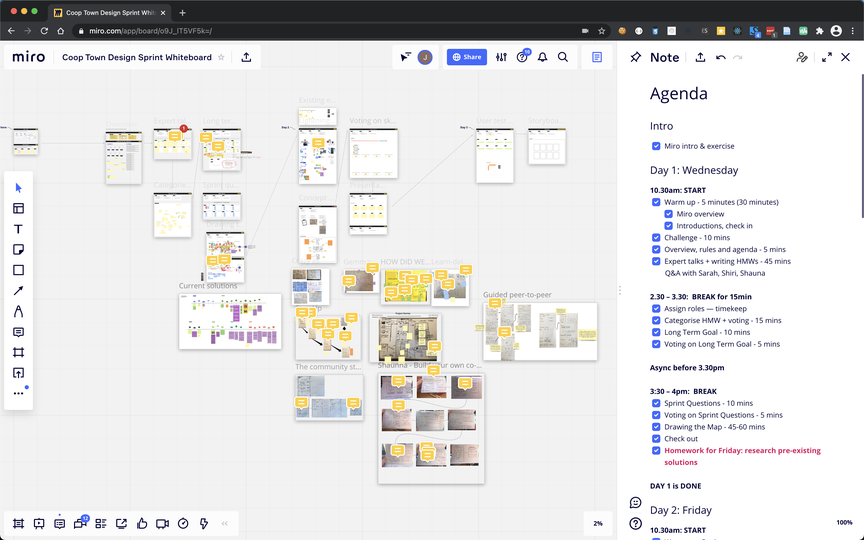864x540 pixels.
Task: Open the 2% zoom level indicator
Action: (x=598, y=523)
